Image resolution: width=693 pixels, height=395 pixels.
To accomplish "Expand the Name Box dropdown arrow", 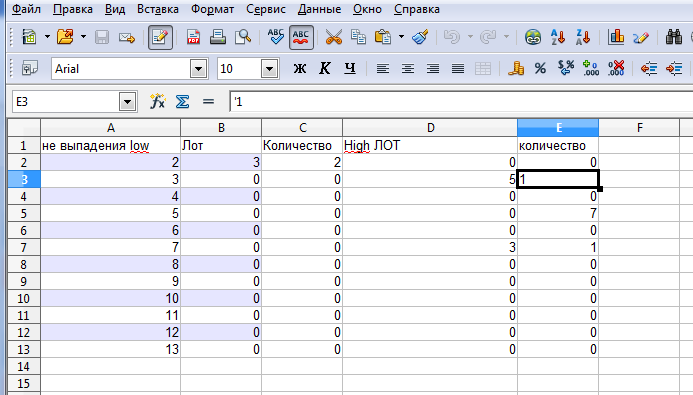I will click(x=127, y=102).
